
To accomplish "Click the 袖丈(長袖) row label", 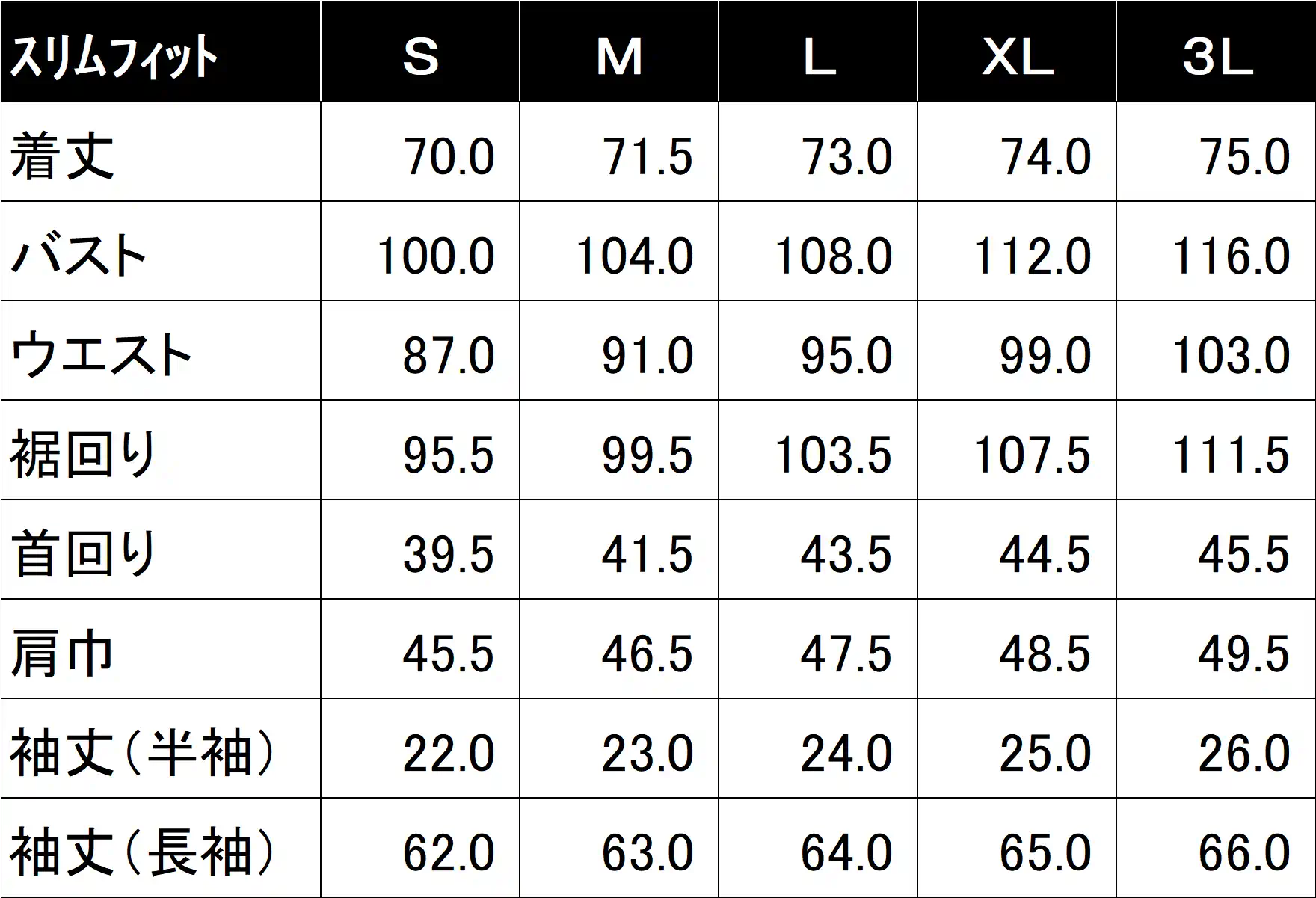I will coord(161,848).
